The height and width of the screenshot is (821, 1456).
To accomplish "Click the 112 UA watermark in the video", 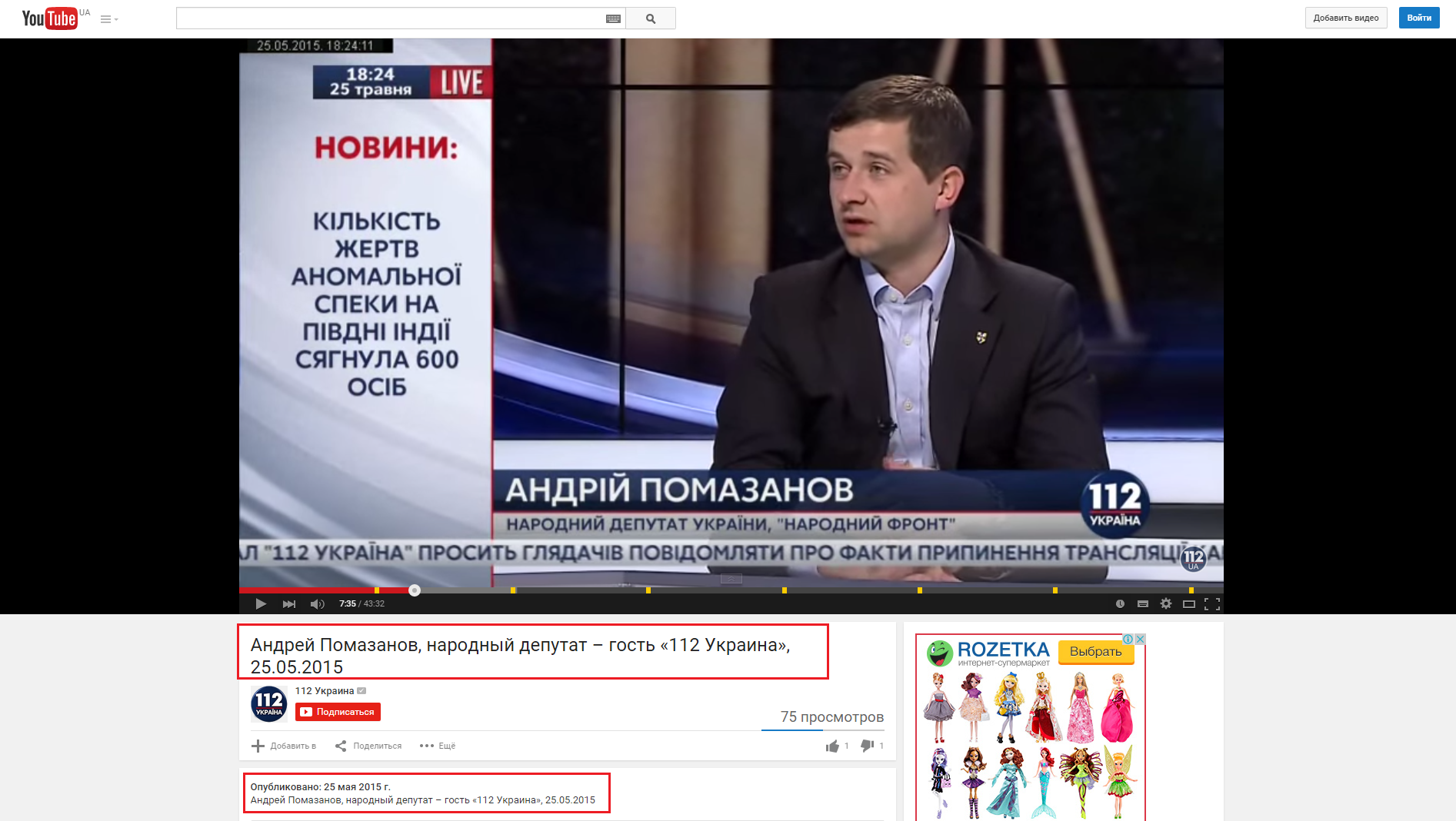I will coord(1193,559).
